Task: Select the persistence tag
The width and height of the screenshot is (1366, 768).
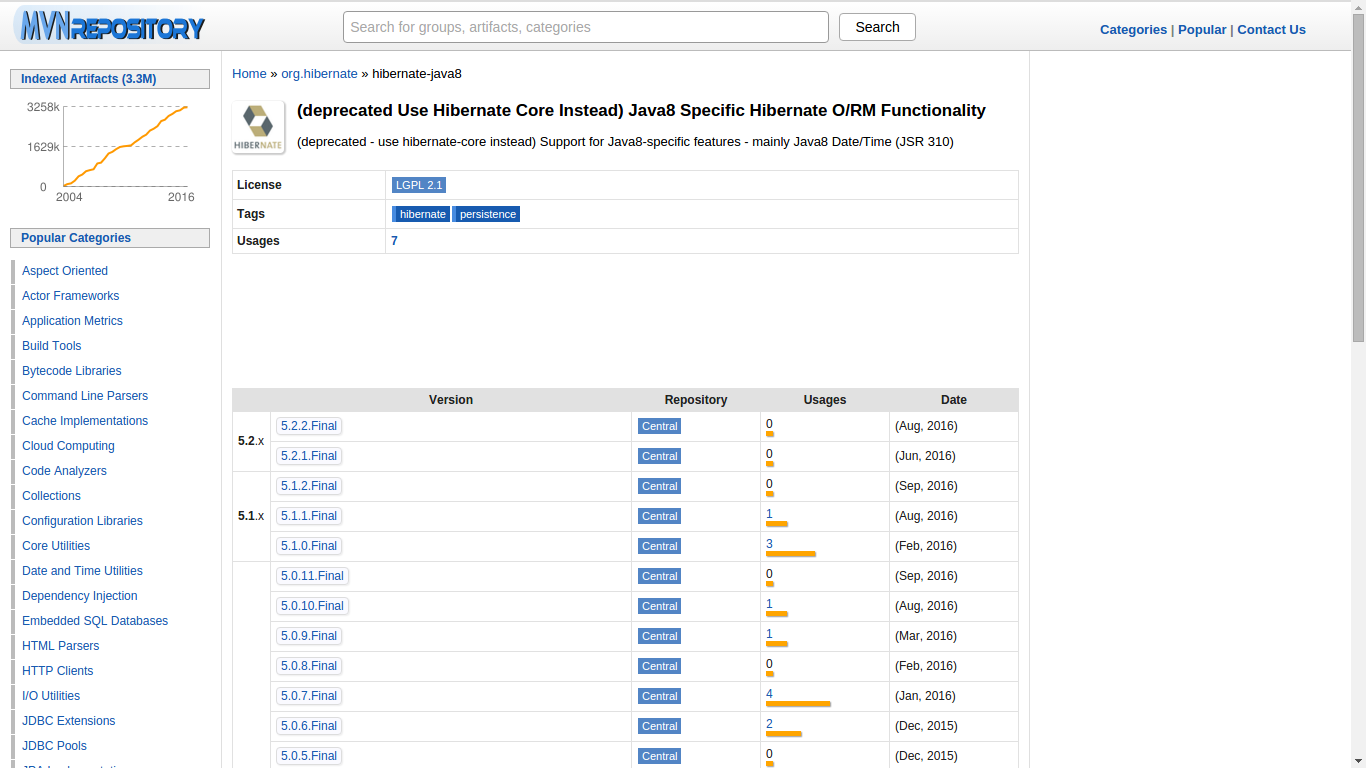Action: 487,214
